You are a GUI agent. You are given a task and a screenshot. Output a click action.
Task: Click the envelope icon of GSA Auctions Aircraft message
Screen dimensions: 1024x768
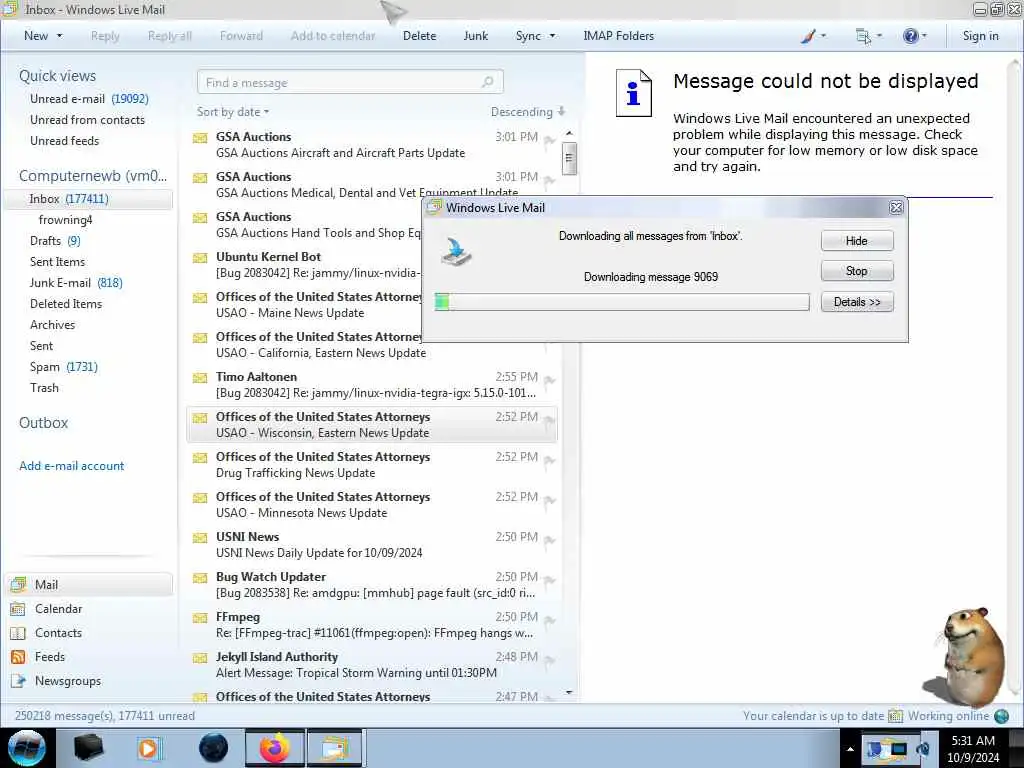200,138
